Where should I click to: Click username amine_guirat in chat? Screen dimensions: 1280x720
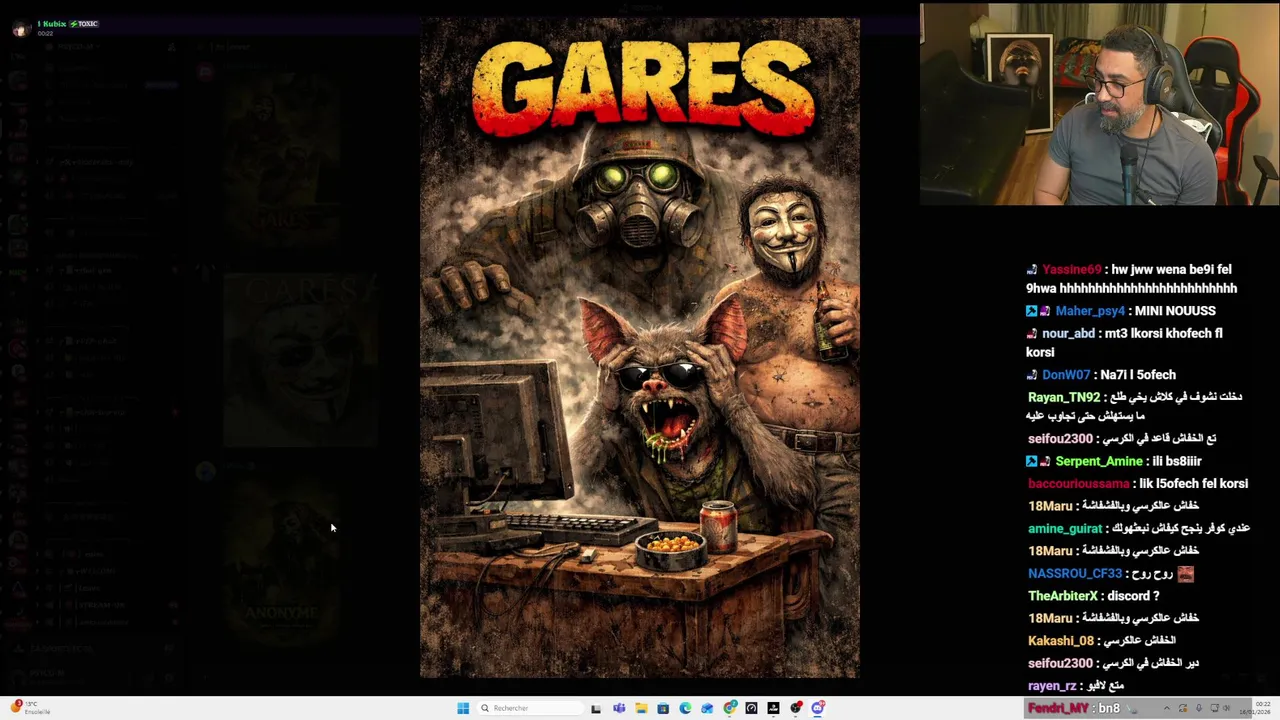1065,529
